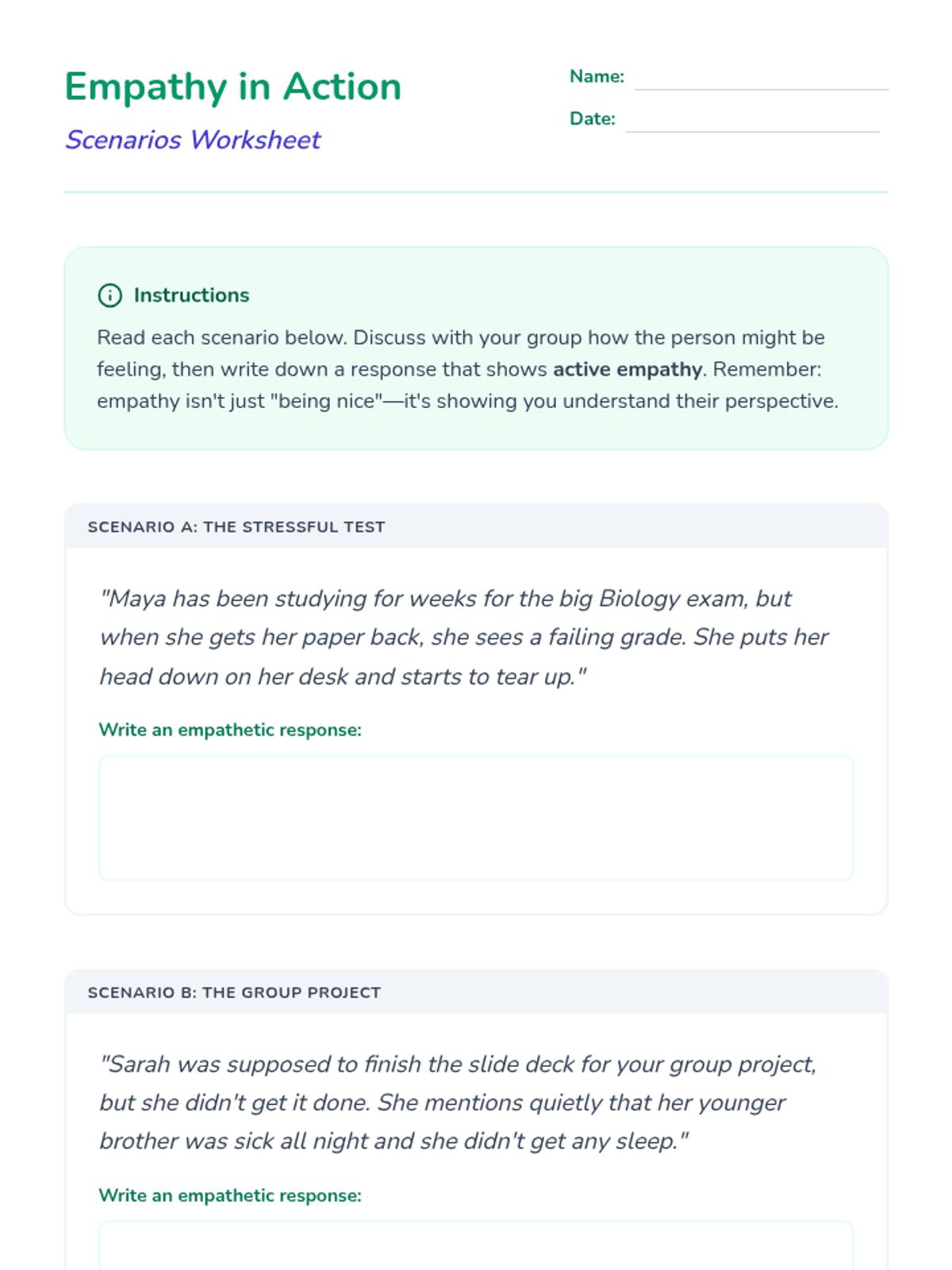This screenshot has height=1270, width=952.
Task: Click the "Empathy in Action" title
Action: click(x=232, y=87)
